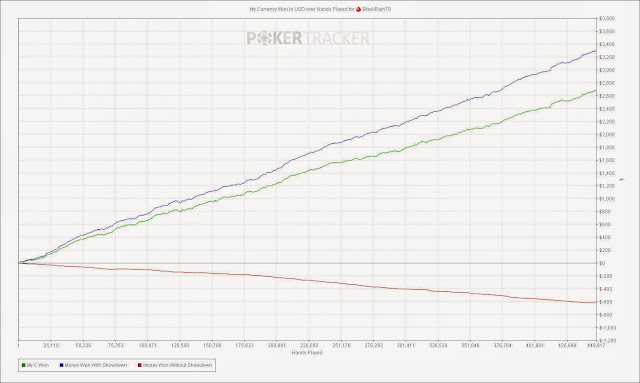Select Money Won Without Showdown legend label
640x383 pixels.
(x=177, y=365)
